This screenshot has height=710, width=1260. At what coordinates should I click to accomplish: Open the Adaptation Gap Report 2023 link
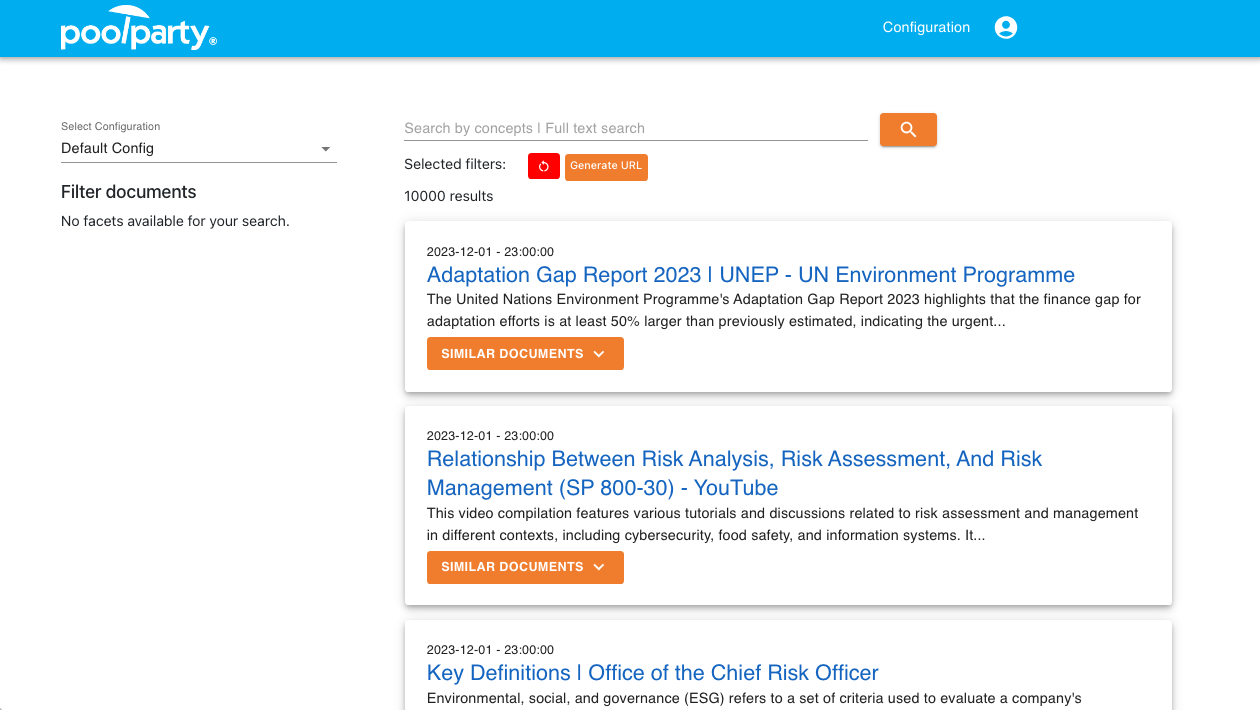(750, 275)
